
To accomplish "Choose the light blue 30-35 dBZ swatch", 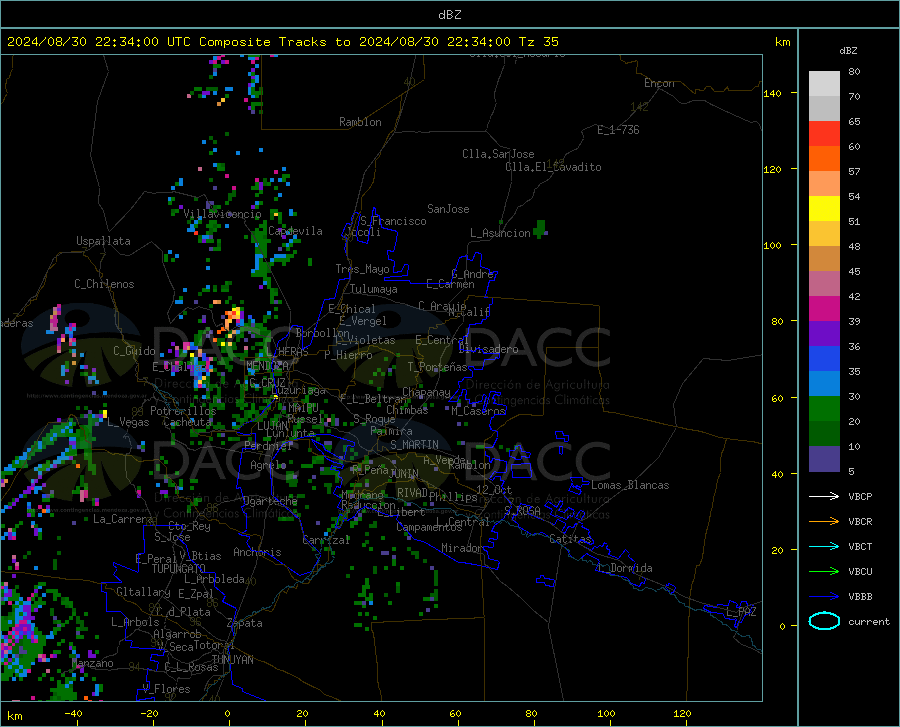I will coord(824,384).
